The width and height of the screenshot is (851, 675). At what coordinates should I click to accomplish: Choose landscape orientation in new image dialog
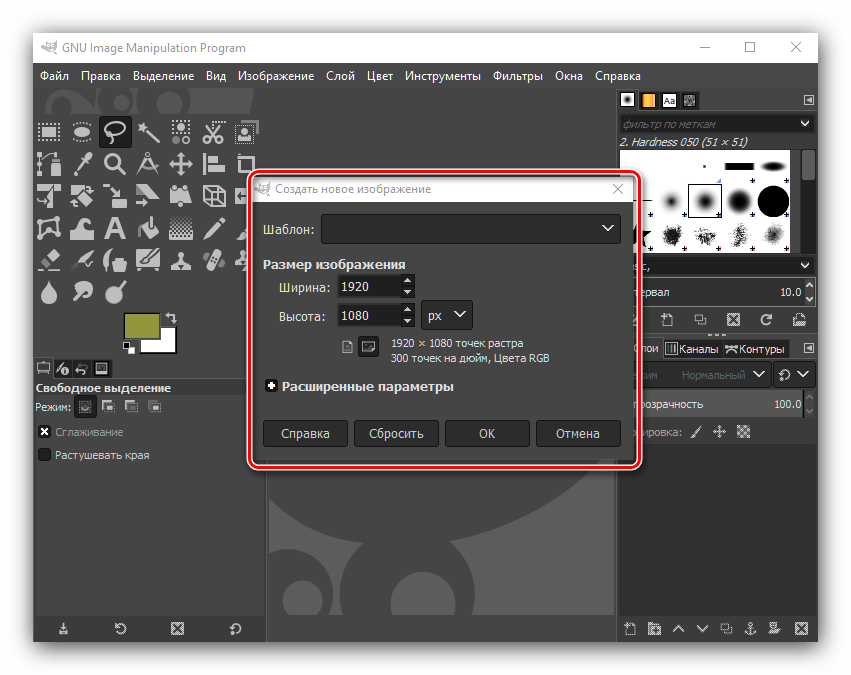pos(369,347)
